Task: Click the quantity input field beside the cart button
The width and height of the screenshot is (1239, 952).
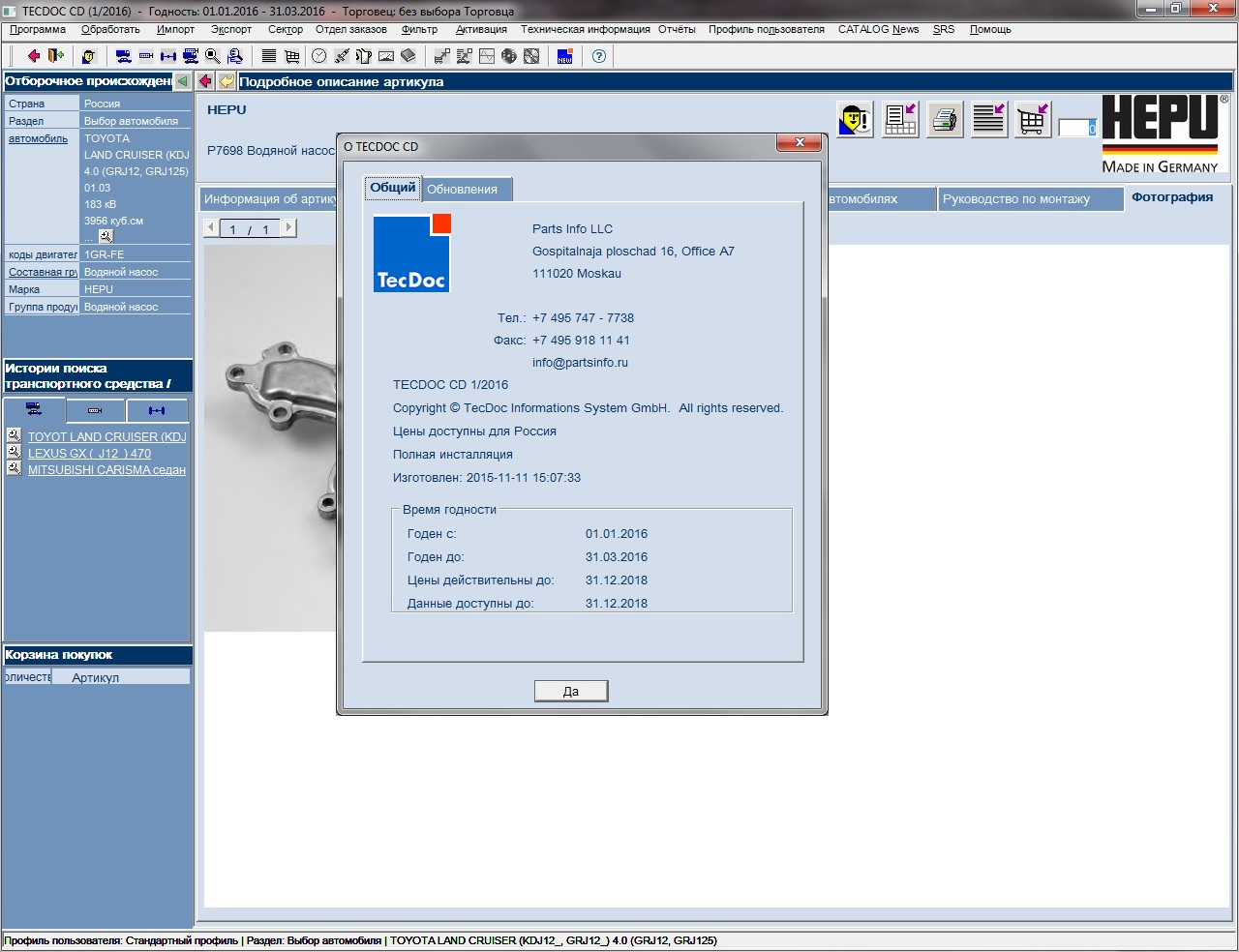Action: pos(1075,128)
